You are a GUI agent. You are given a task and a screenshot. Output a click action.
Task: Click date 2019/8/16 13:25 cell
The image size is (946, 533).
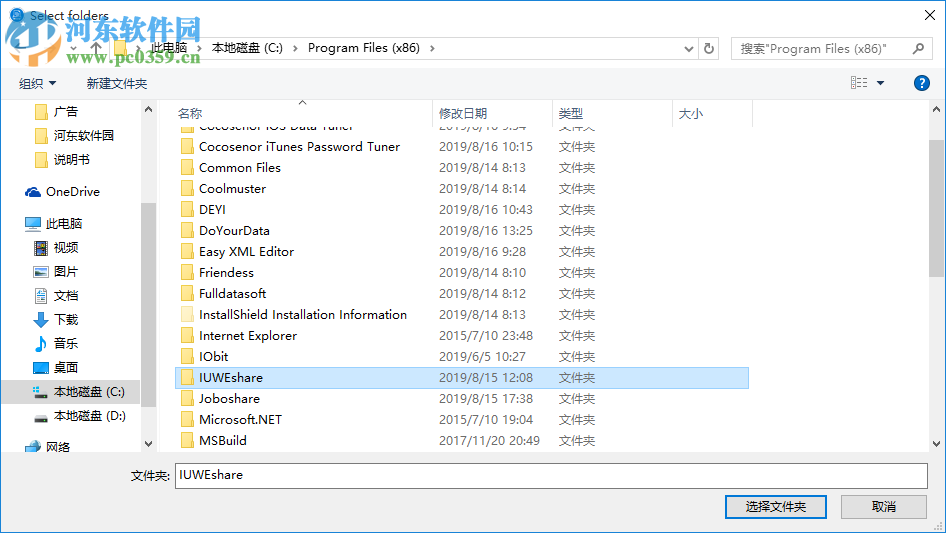[486, 231]
